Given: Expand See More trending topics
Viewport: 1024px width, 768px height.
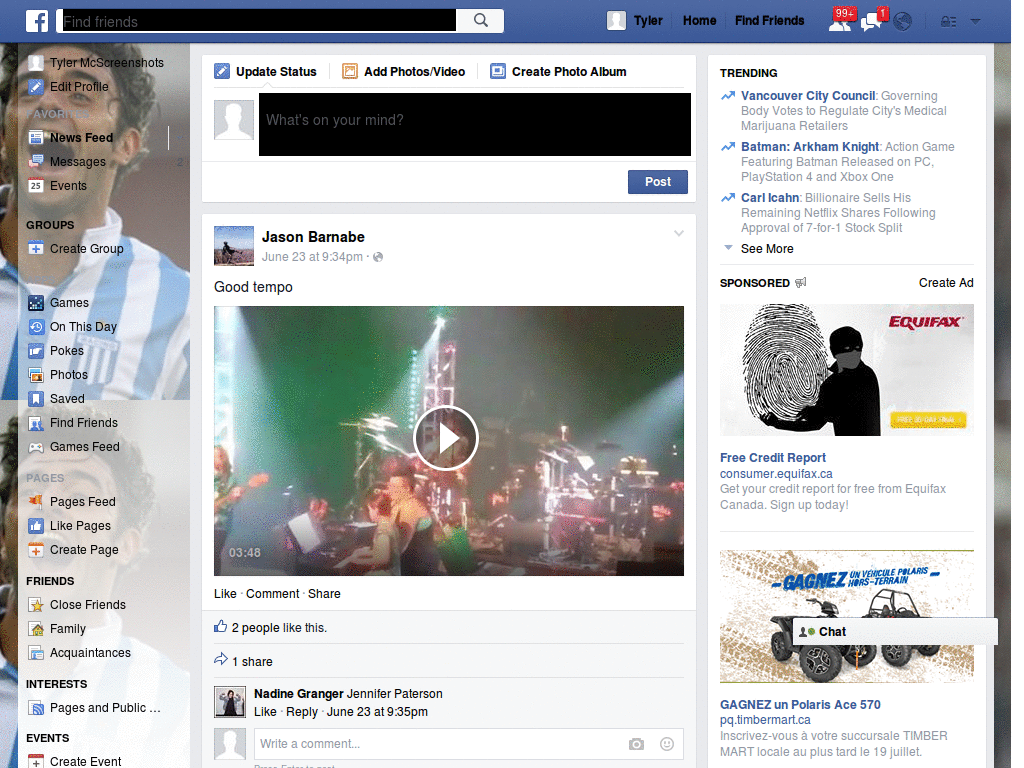Looking at the screenshot, I should coord(767,249).
